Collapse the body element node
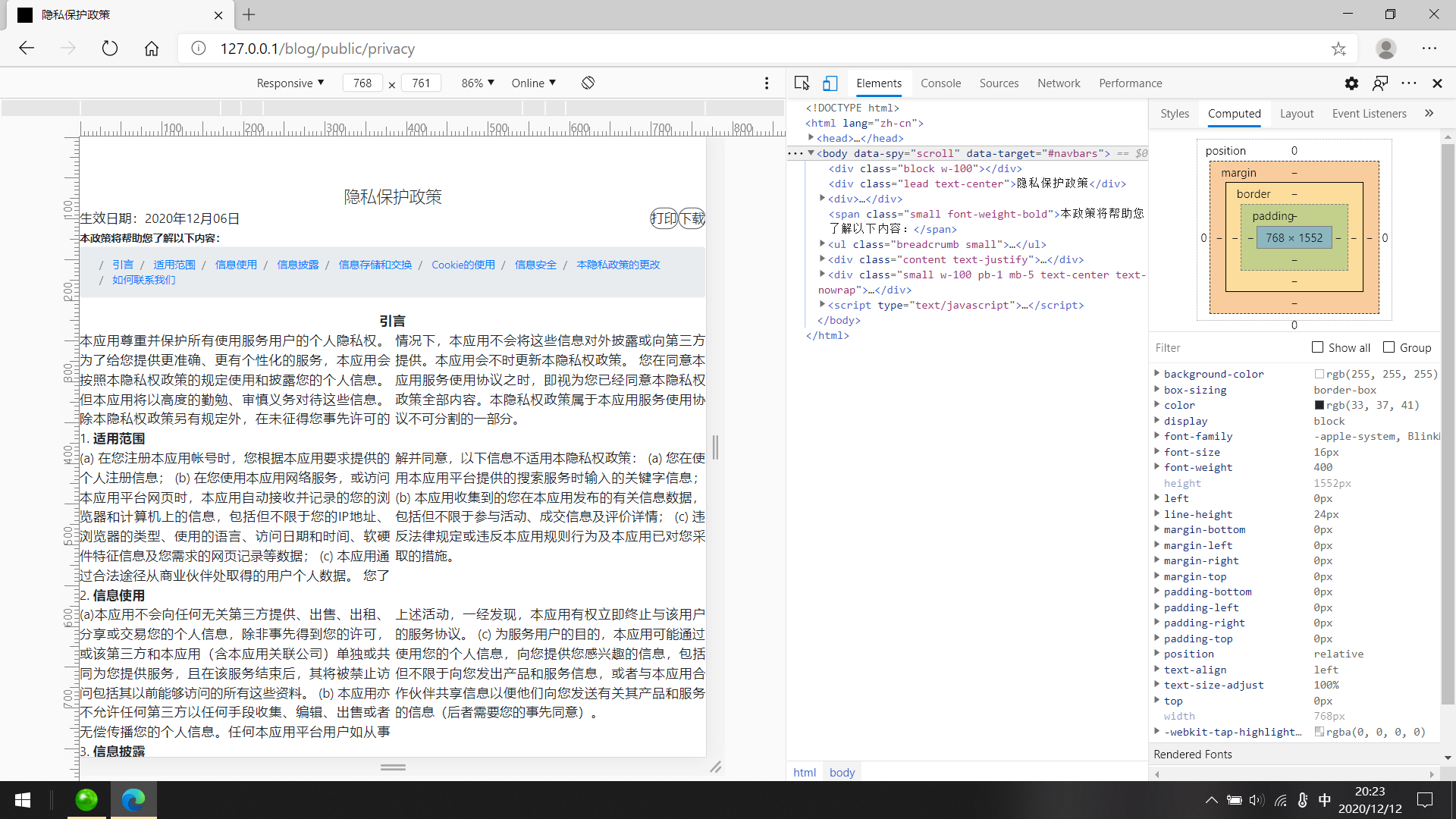The image size is (1456, 819). (x=811, y=152)
